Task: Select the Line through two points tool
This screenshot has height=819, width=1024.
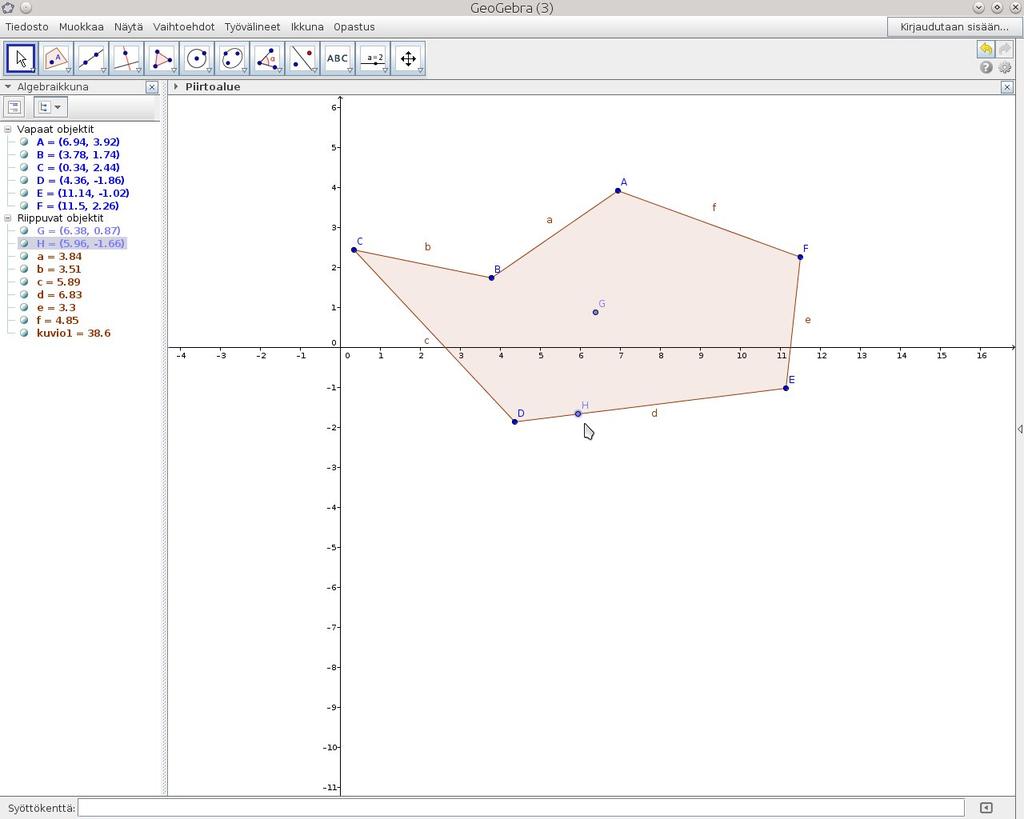Action: [x=91, y=59]
